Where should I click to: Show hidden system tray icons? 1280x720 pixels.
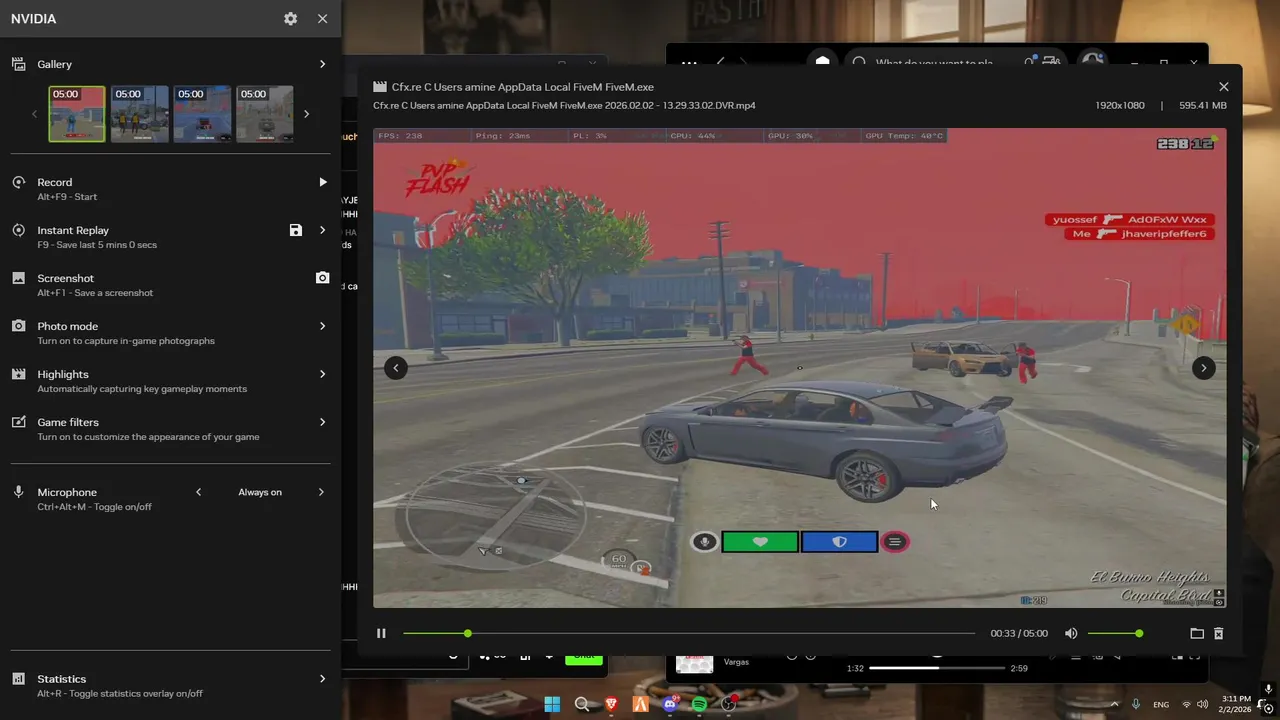click(1114, 704)
